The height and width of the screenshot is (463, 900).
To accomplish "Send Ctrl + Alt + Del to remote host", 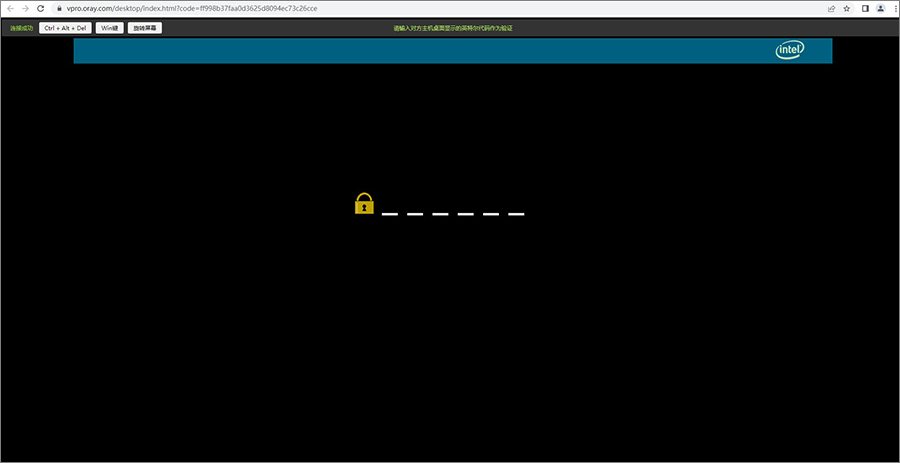I will [65, 28].
